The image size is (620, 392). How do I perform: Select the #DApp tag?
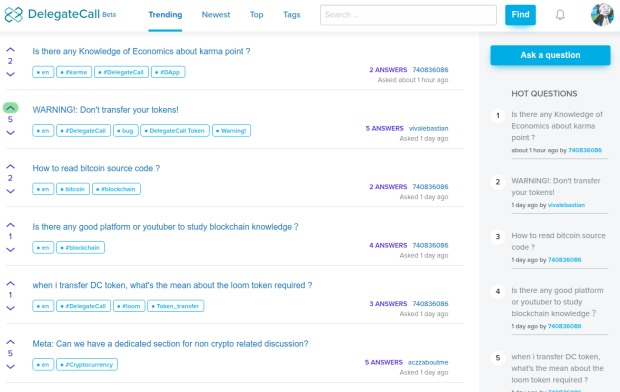pyautogui.click(x=168, y=72)
